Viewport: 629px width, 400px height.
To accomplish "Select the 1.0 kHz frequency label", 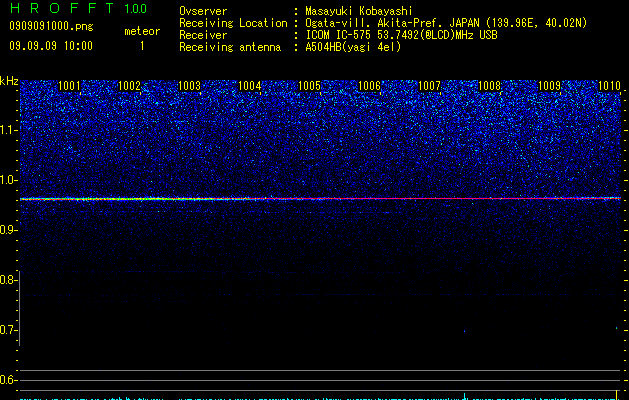I will [9, 180].
